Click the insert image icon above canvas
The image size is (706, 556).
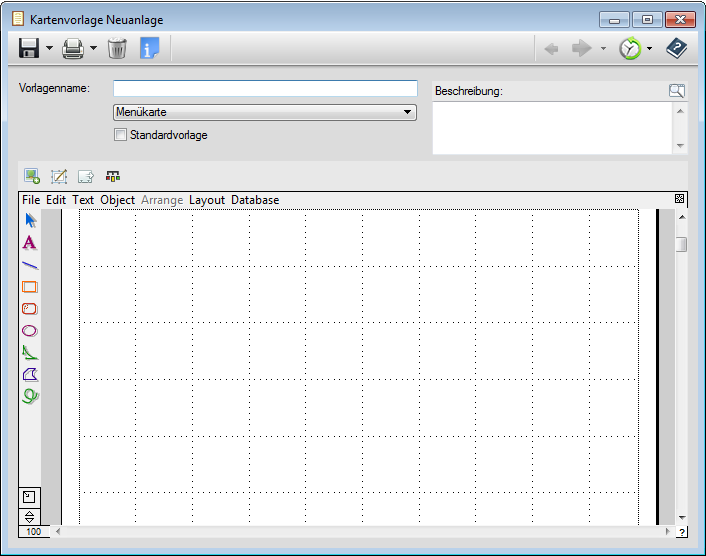point(32,176)
